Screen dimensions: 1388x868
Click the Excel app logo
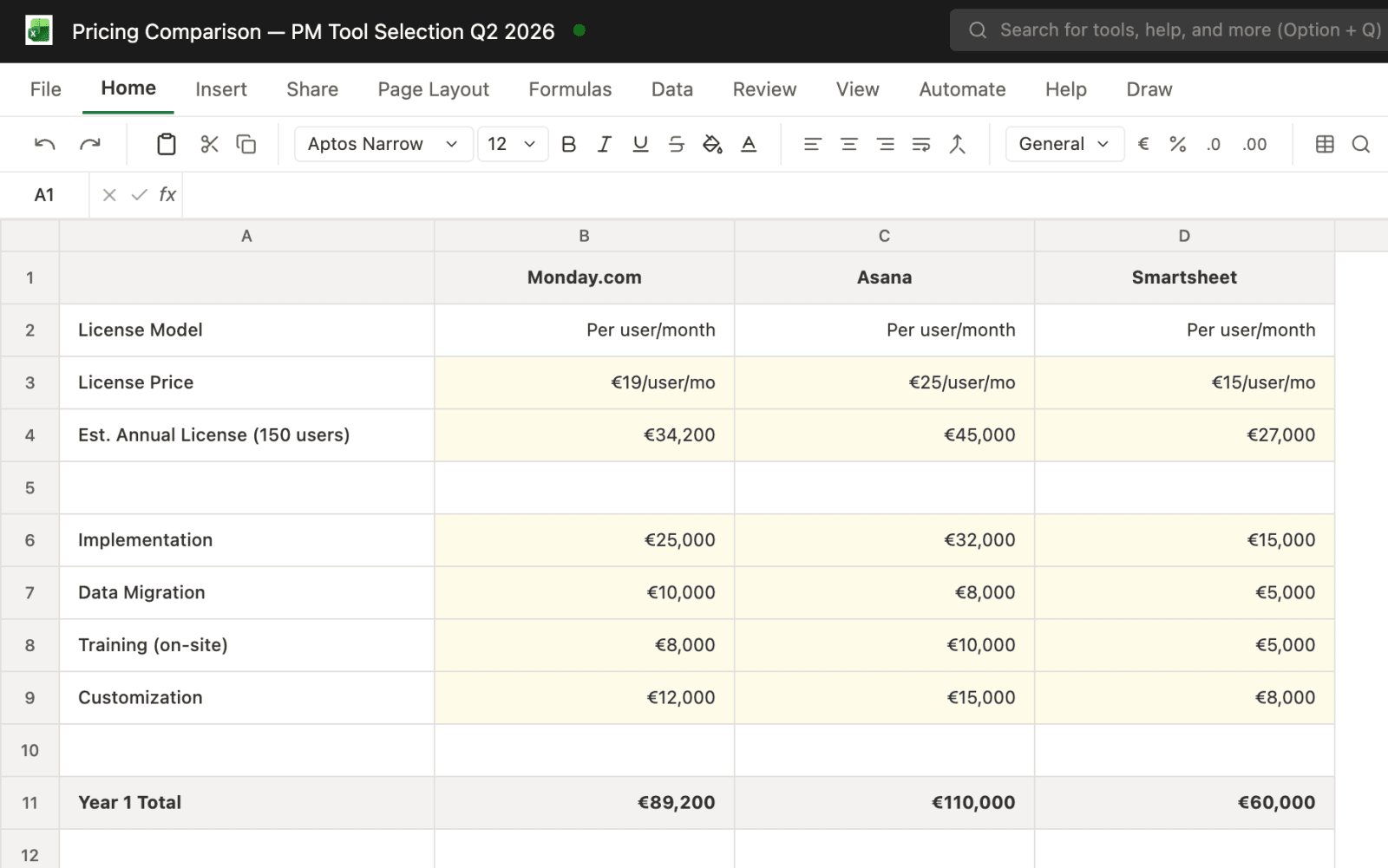[38, 30]
